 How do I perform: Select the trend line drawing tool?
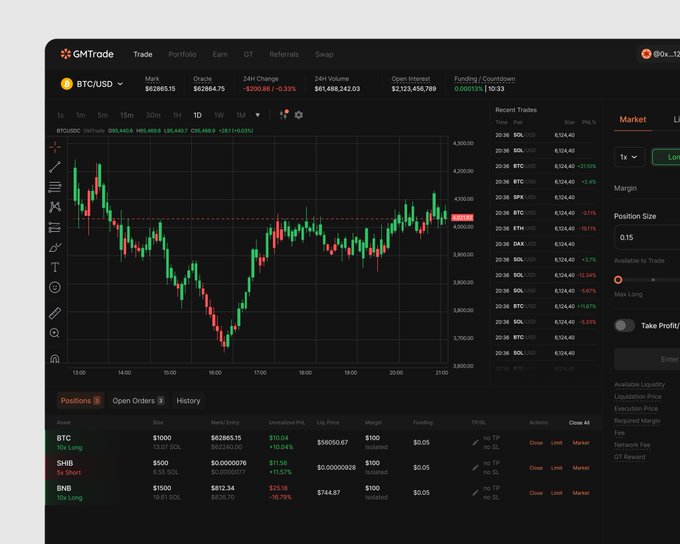[x=55, y=167]
